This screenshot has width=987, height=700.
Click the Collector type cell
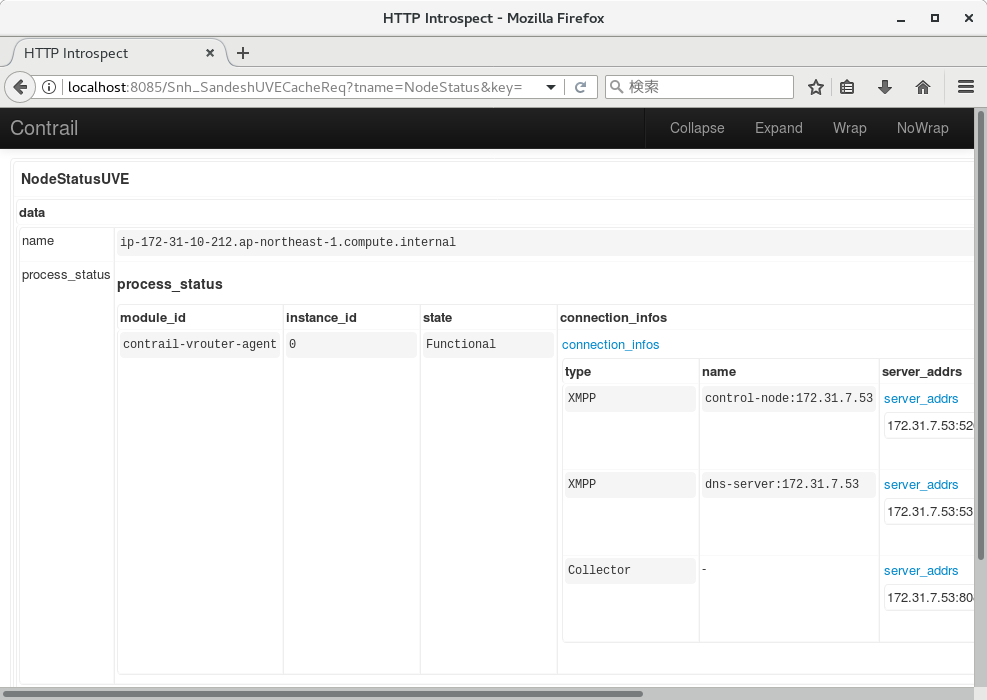630,570
